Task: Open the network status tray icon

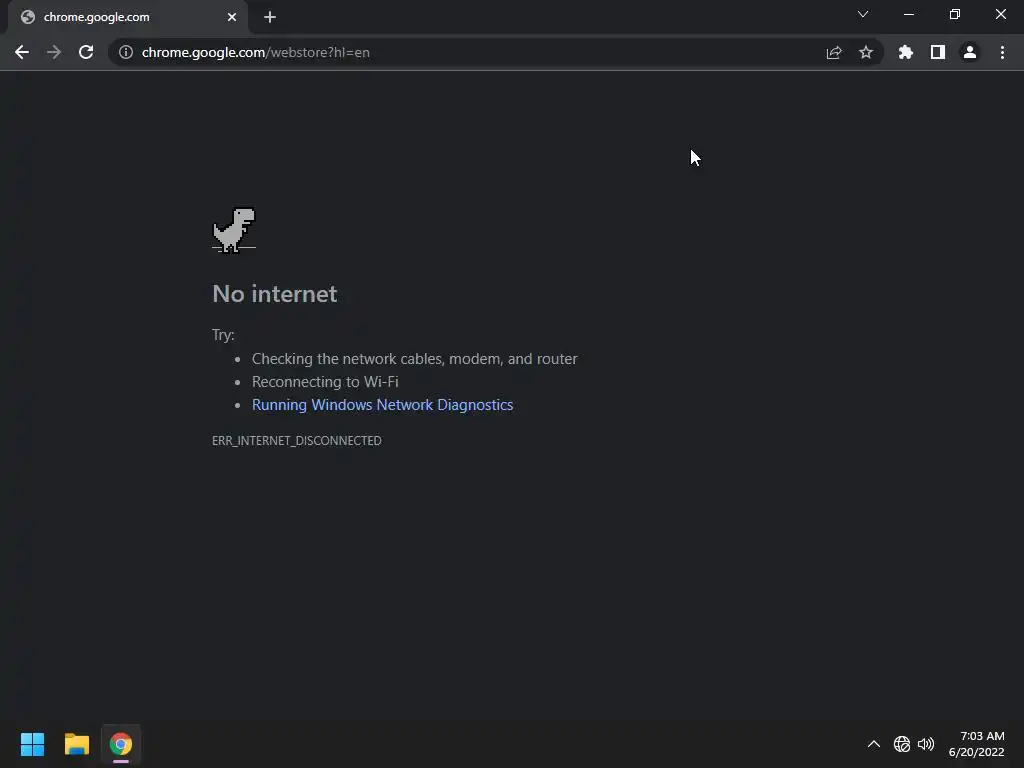Action: pyautogui.click(x=902, y=744)
